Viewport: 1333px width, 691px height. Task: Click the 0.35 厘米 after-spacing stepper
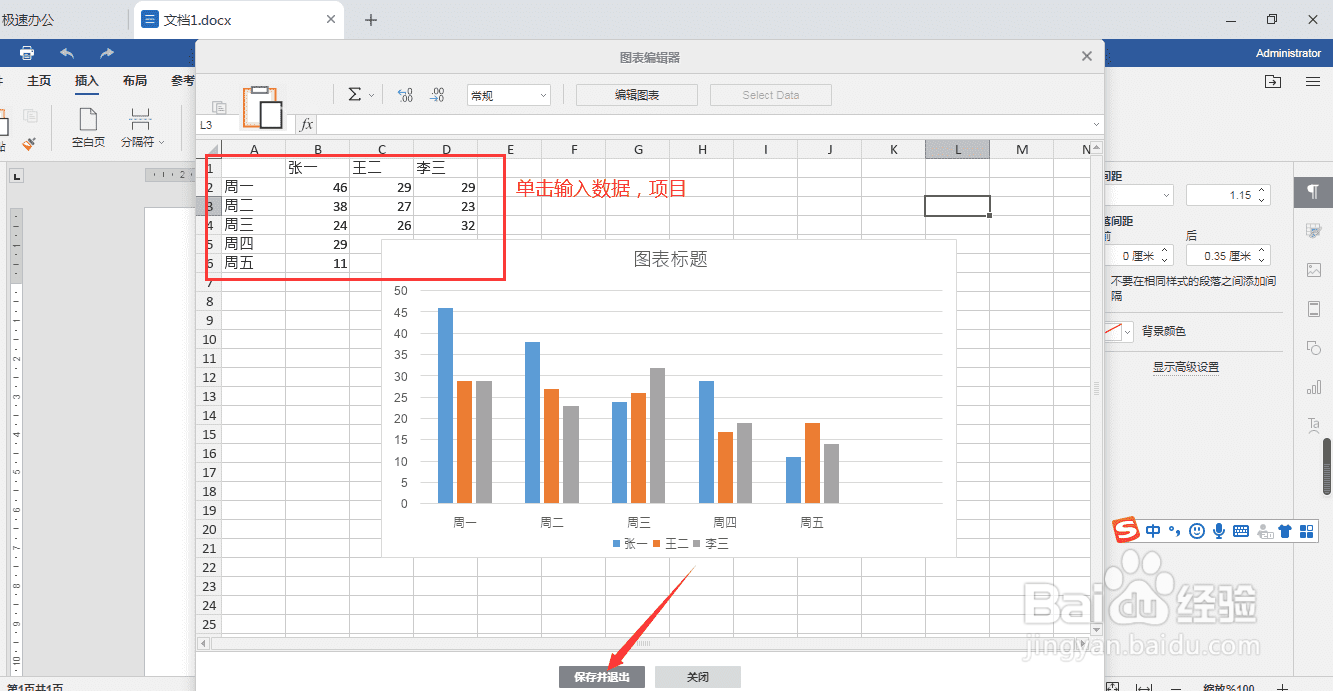click(1228, 256)
